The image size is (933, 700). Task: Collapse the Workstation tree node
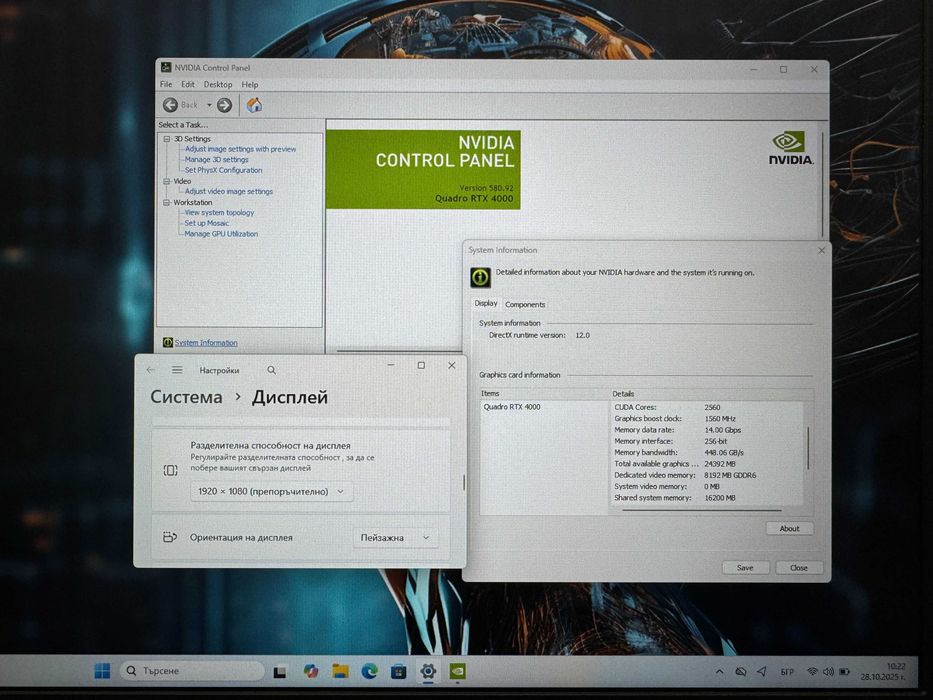point(167,202)
